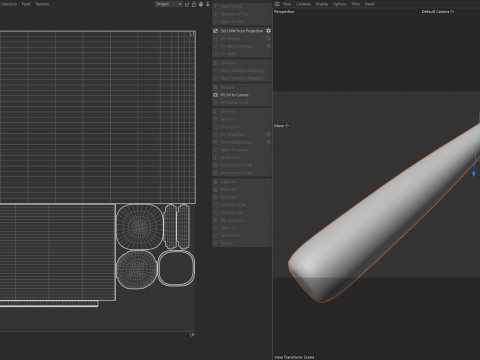The width and height of the screenshot is (480, 360).
Task: Run Set UVW from Projection command
Action: [x=242, y=31]
